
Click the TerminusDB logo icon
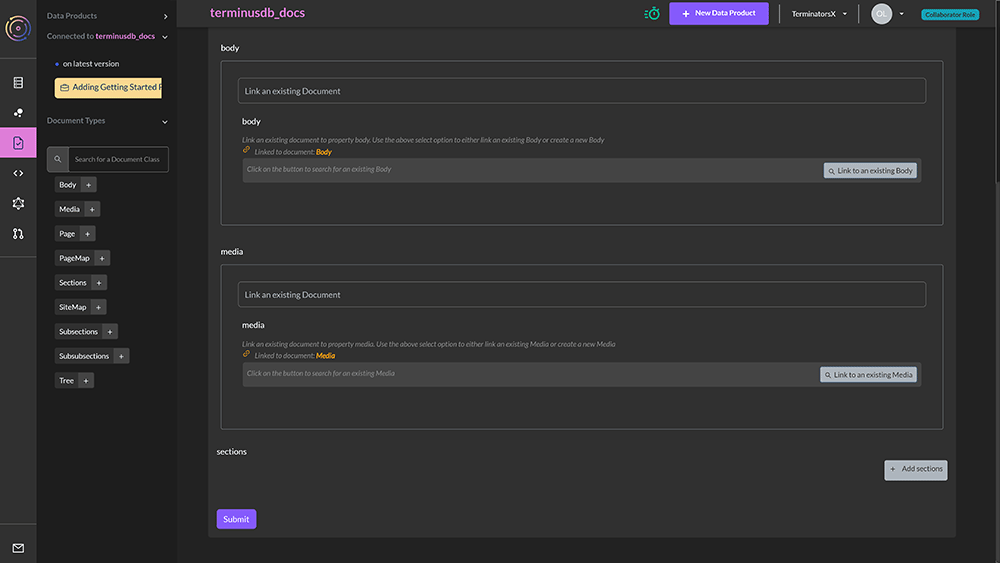pos(18,28)
